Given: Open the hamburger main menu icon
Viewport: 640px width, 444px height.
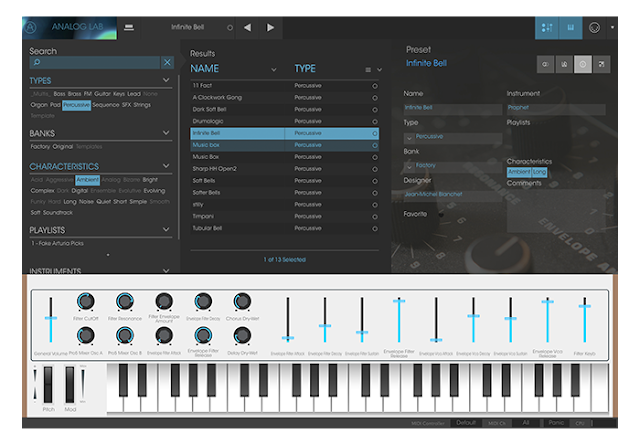Looking at the screenshot, I should click(x=129, y=27).
